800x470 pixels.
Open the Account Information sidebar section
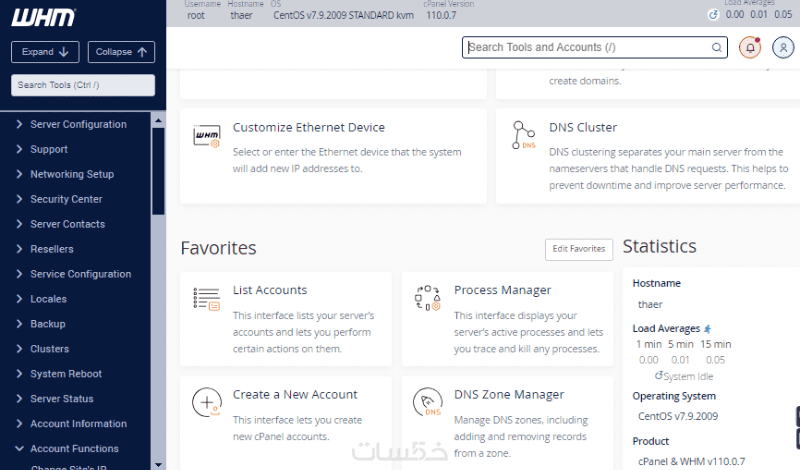(x=78, y=424)
